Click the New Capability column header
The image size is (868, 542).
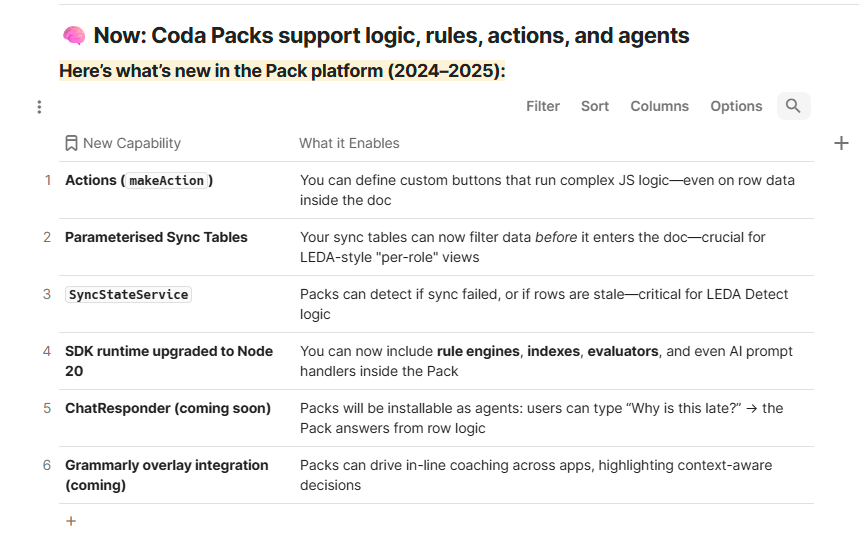(x=132, y=143)
